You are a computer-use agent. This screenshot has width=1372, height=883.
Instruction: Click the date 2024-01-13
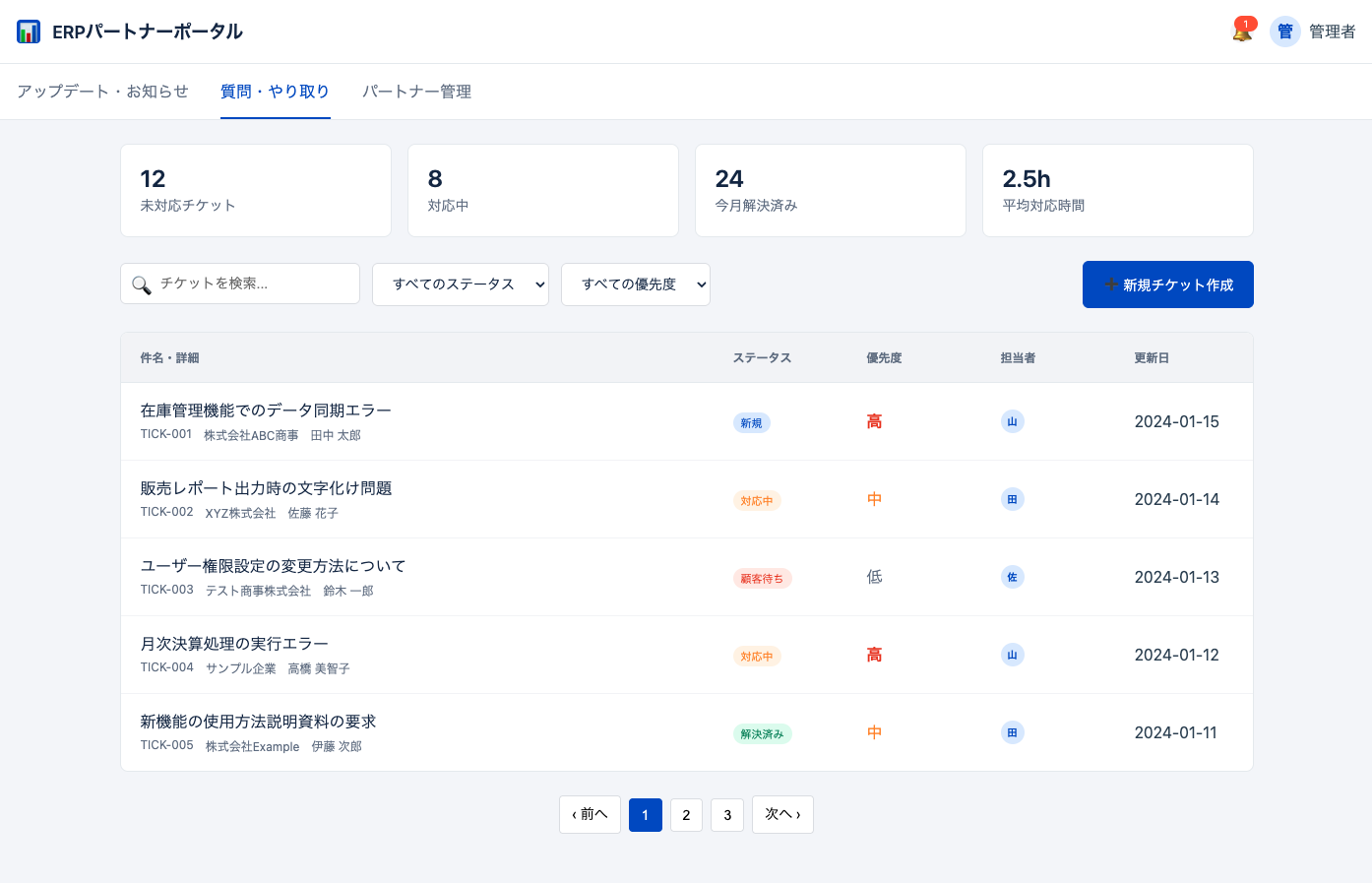[1177, 577]
